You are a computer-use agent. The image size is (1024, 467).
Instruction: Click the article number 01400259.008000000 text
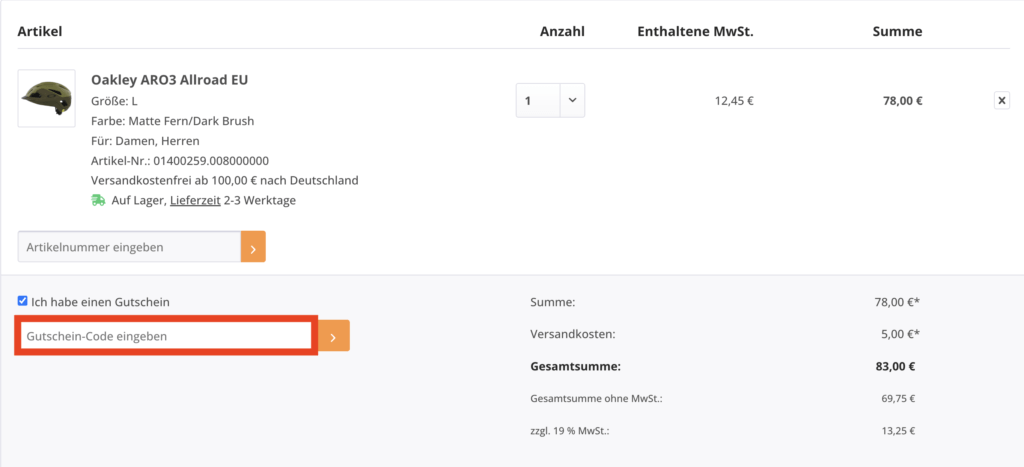point(211,161)
